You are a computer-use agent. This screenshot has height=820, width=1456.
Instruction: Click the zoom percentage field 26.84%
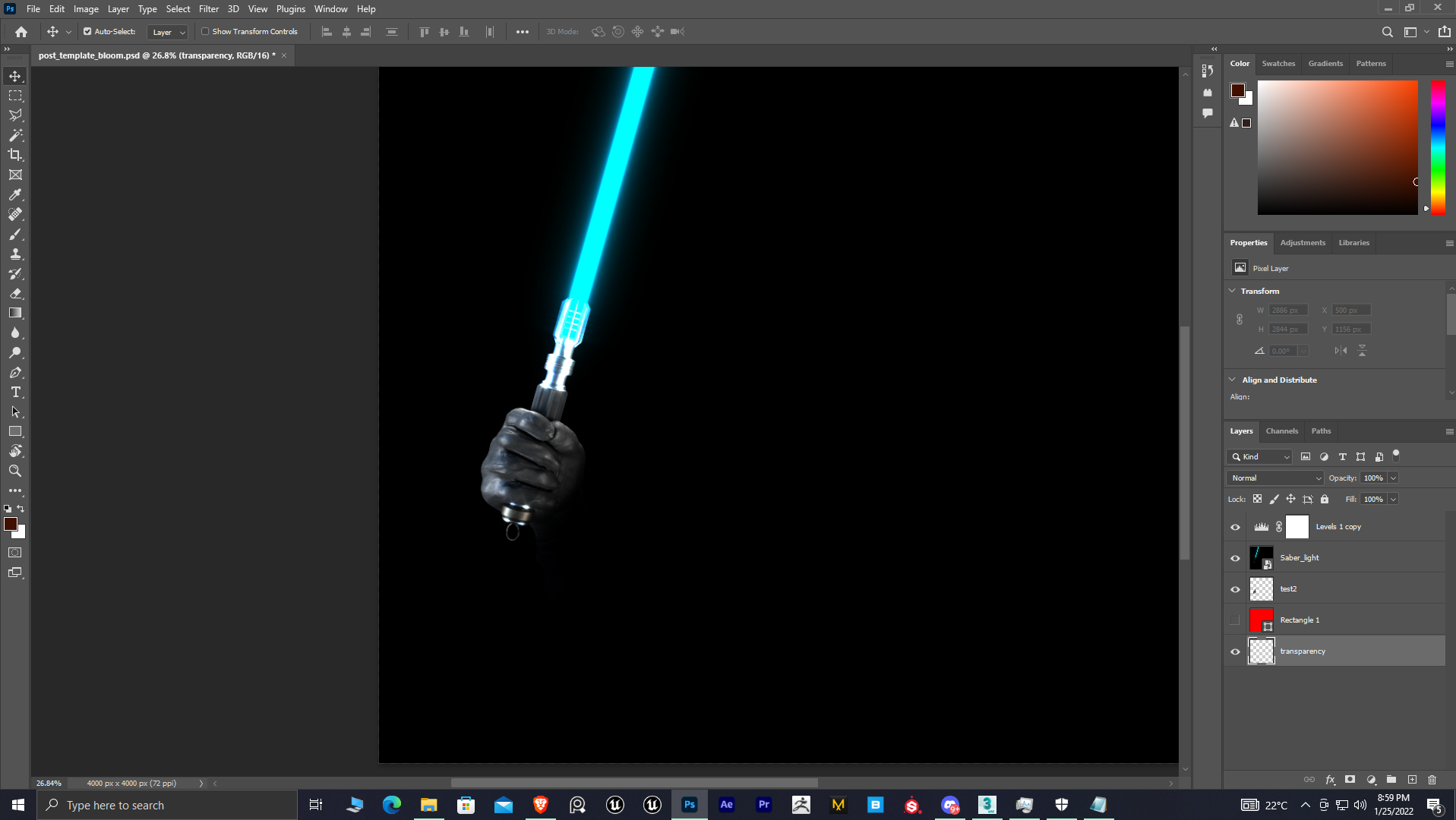coord(49,784)
